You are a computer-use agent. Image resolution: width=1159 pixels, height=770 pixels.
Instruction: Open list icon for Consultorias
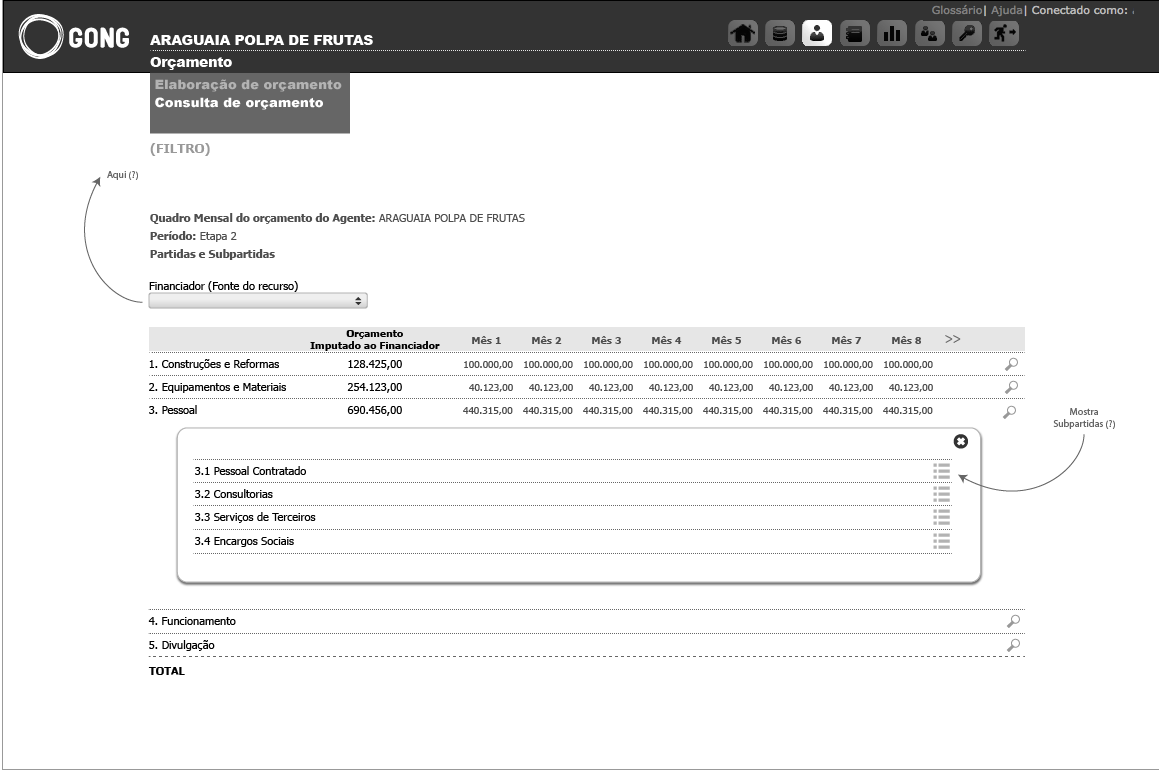coord(942,494)
